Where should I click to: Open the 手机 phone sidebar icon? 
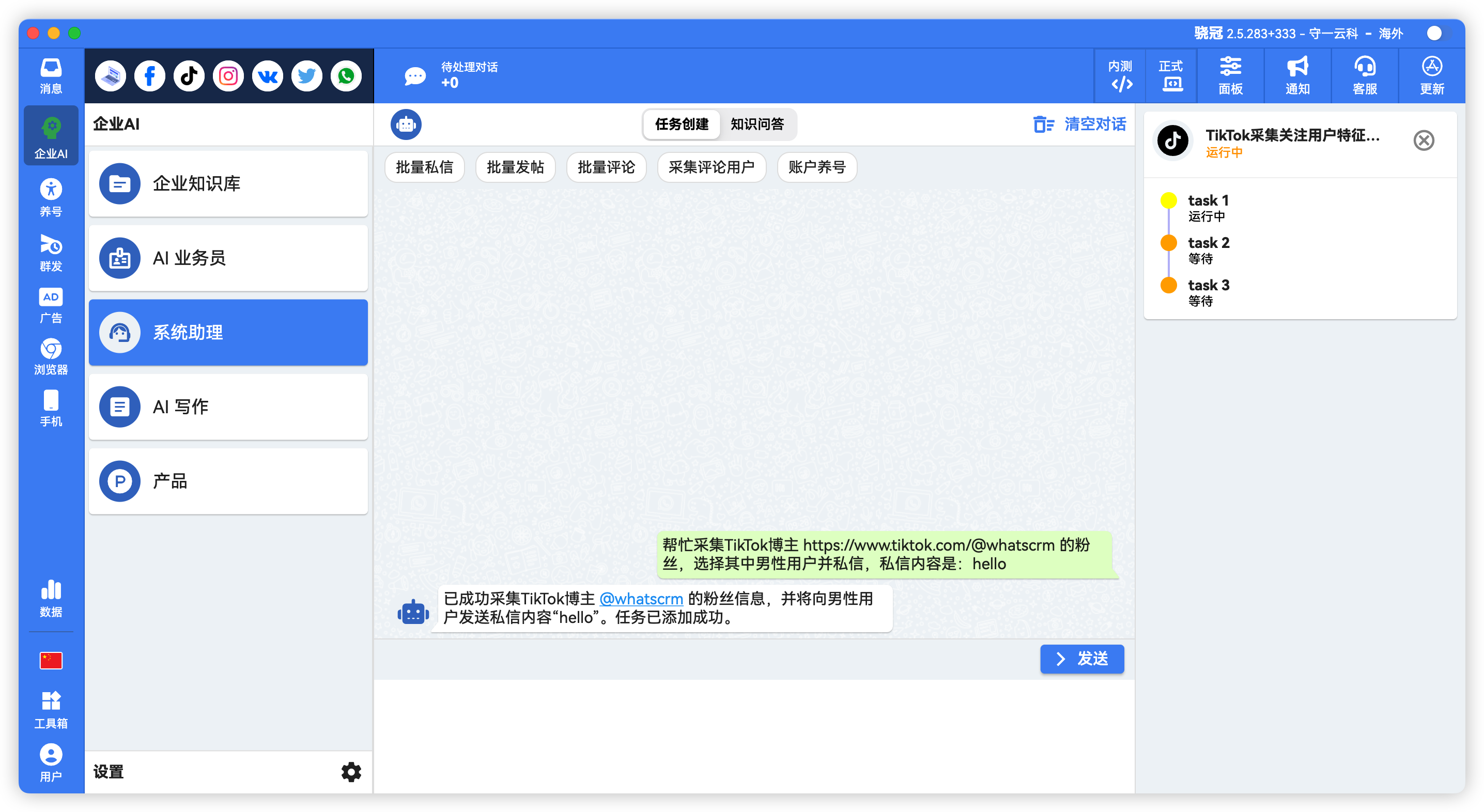pos(51,408)
